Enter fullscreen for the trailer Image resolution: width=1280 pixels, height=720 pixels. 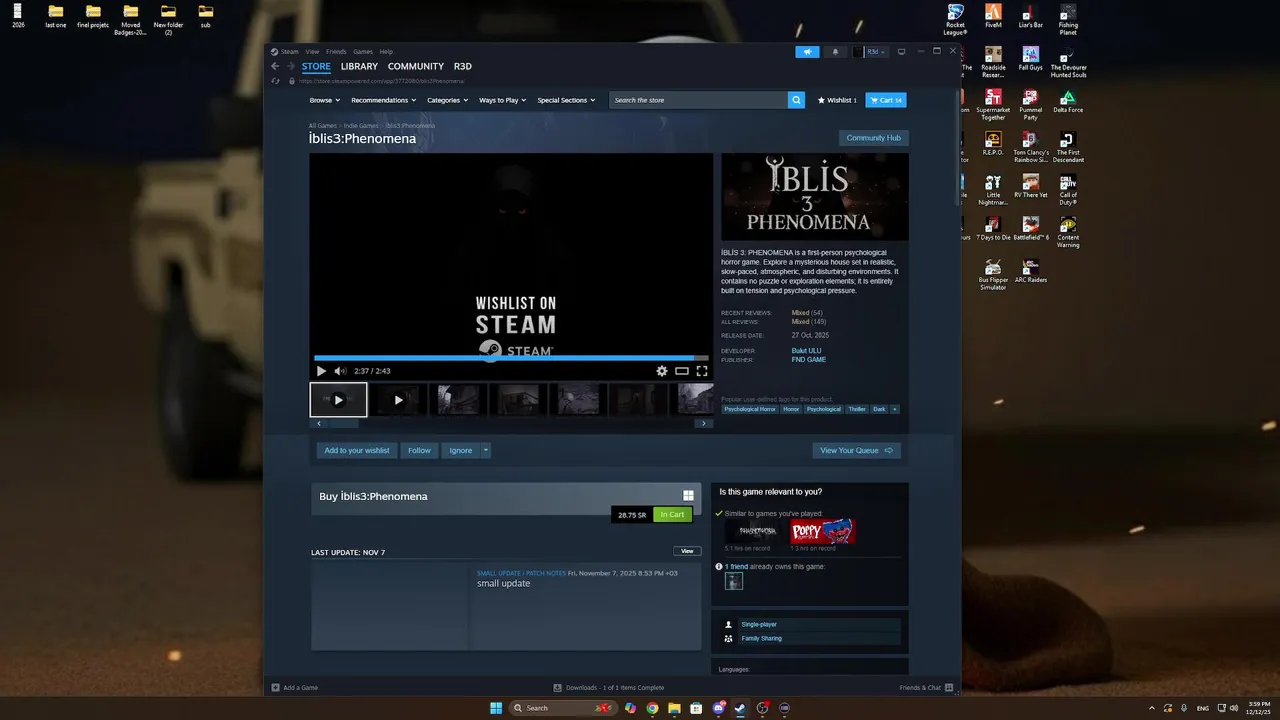point(702,371)
